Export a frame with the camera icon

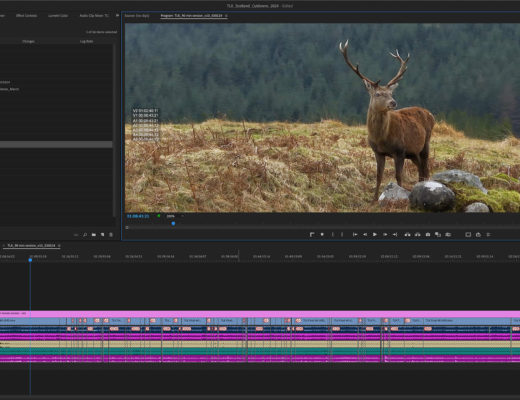click(428, 235)
